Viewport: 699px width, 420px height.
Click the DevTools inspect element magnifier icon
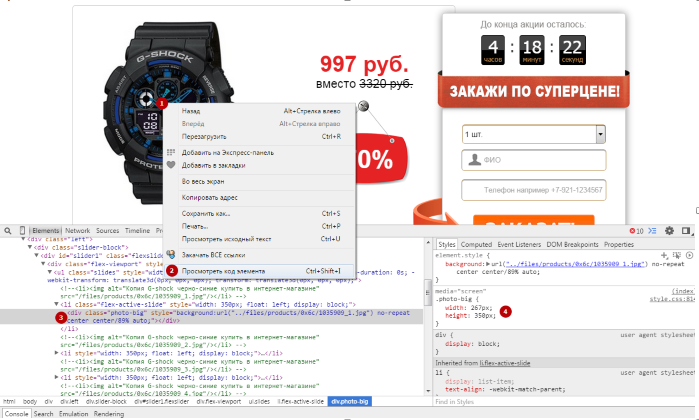[8, 230]
